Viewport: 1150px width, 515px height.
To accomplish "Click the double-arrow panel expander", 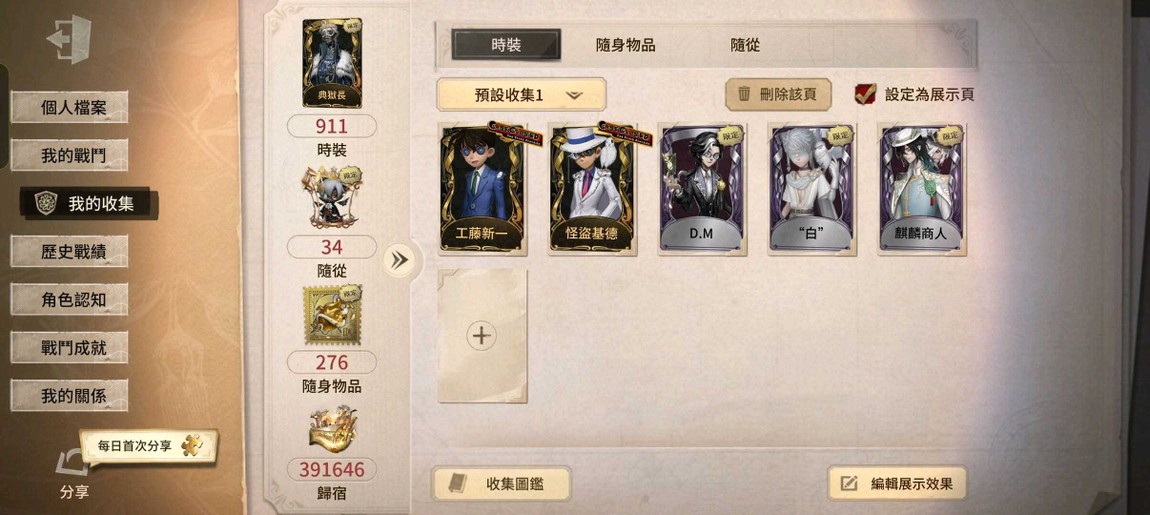I will click(x=400, y=260).
